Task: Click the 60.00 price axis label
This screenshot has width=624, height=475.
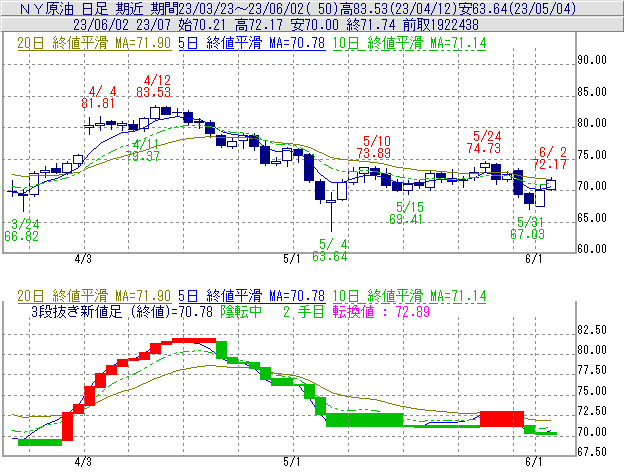Action: click(592, 249)
